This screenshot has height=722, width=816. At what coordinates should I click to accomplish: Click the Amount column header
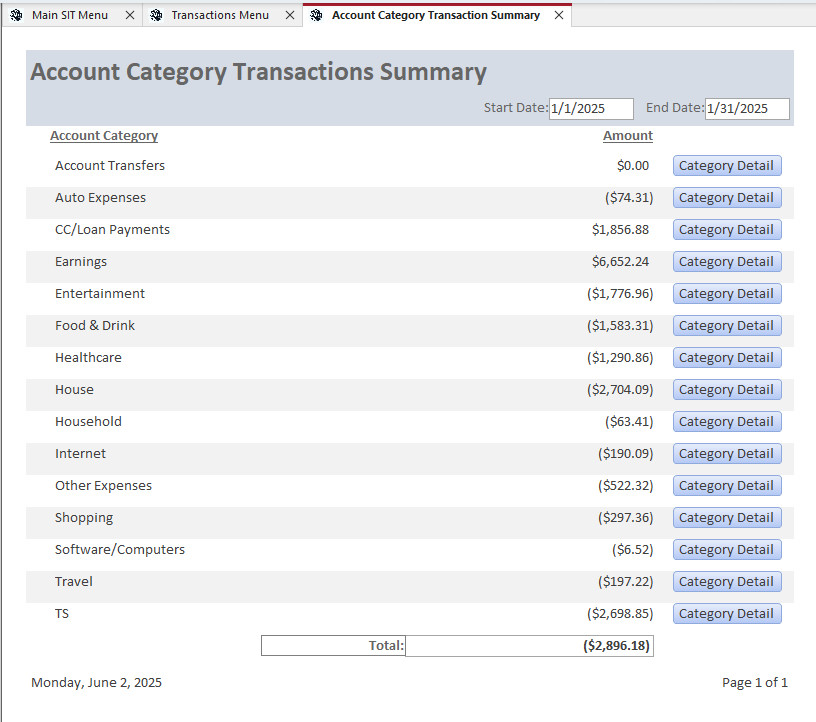[x=628, y=136]
